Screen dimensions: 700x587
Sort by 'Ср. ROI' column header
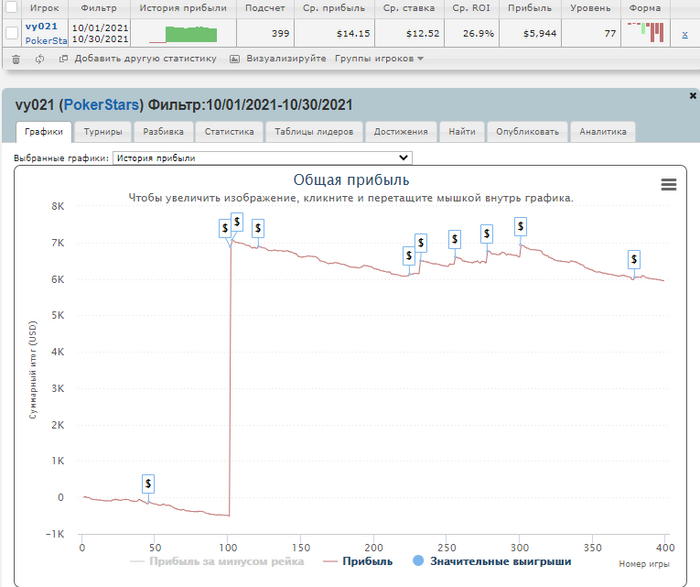pos(471,8)
